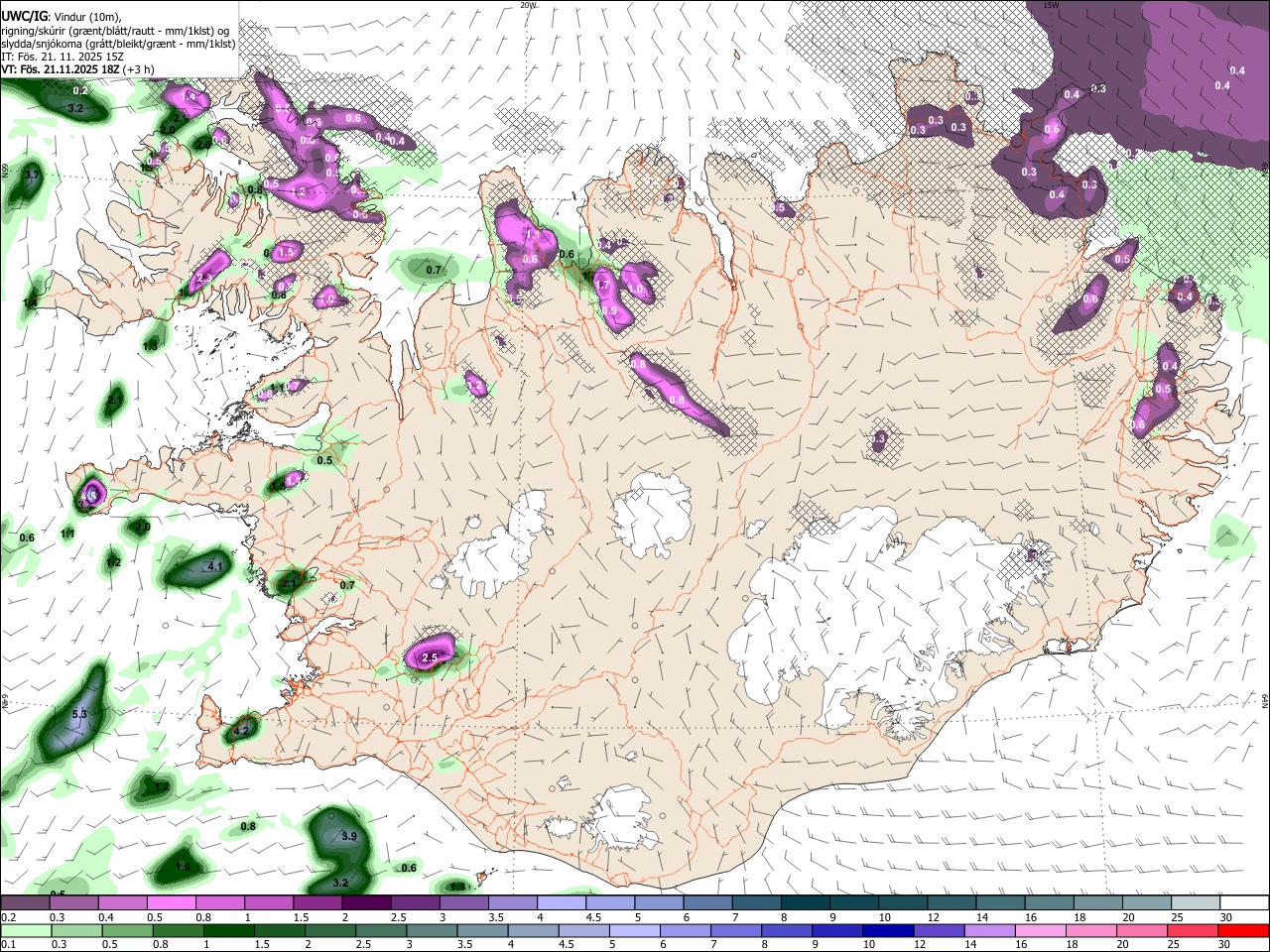
Task: Click the 'UWC/IG: Vindur (10m)' title line
Action: (x=61, y=16)
